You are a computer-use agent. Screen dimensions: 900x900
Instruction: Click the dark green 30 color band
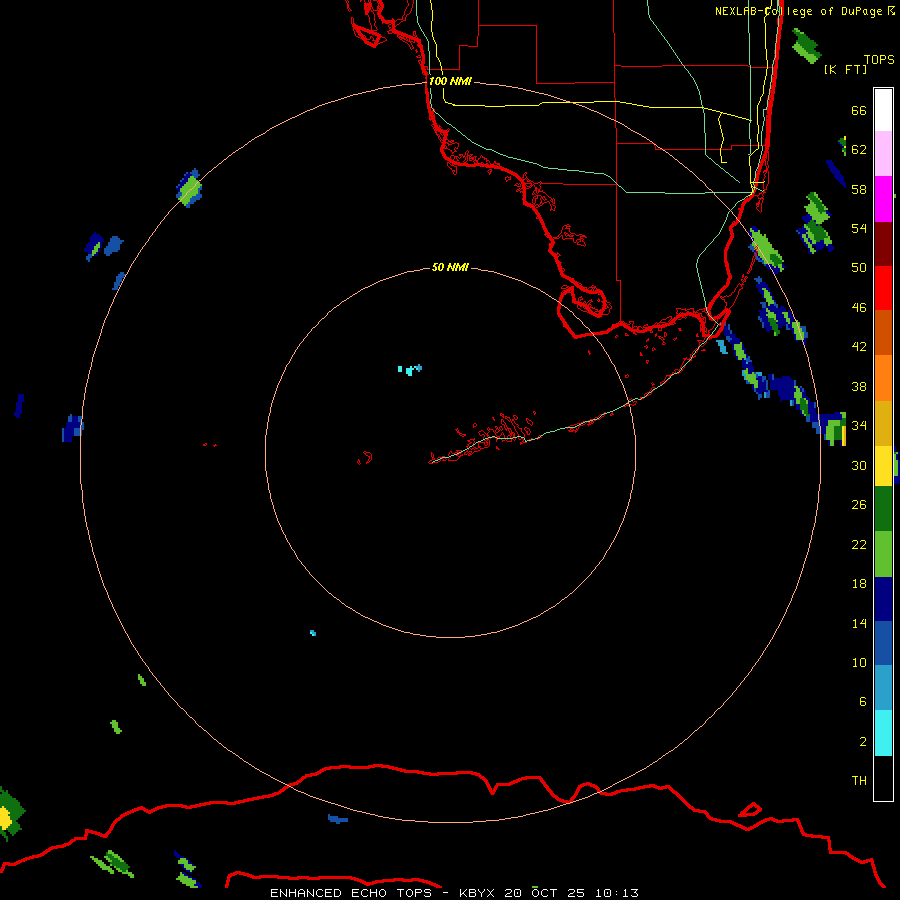[x=883, y=509]
